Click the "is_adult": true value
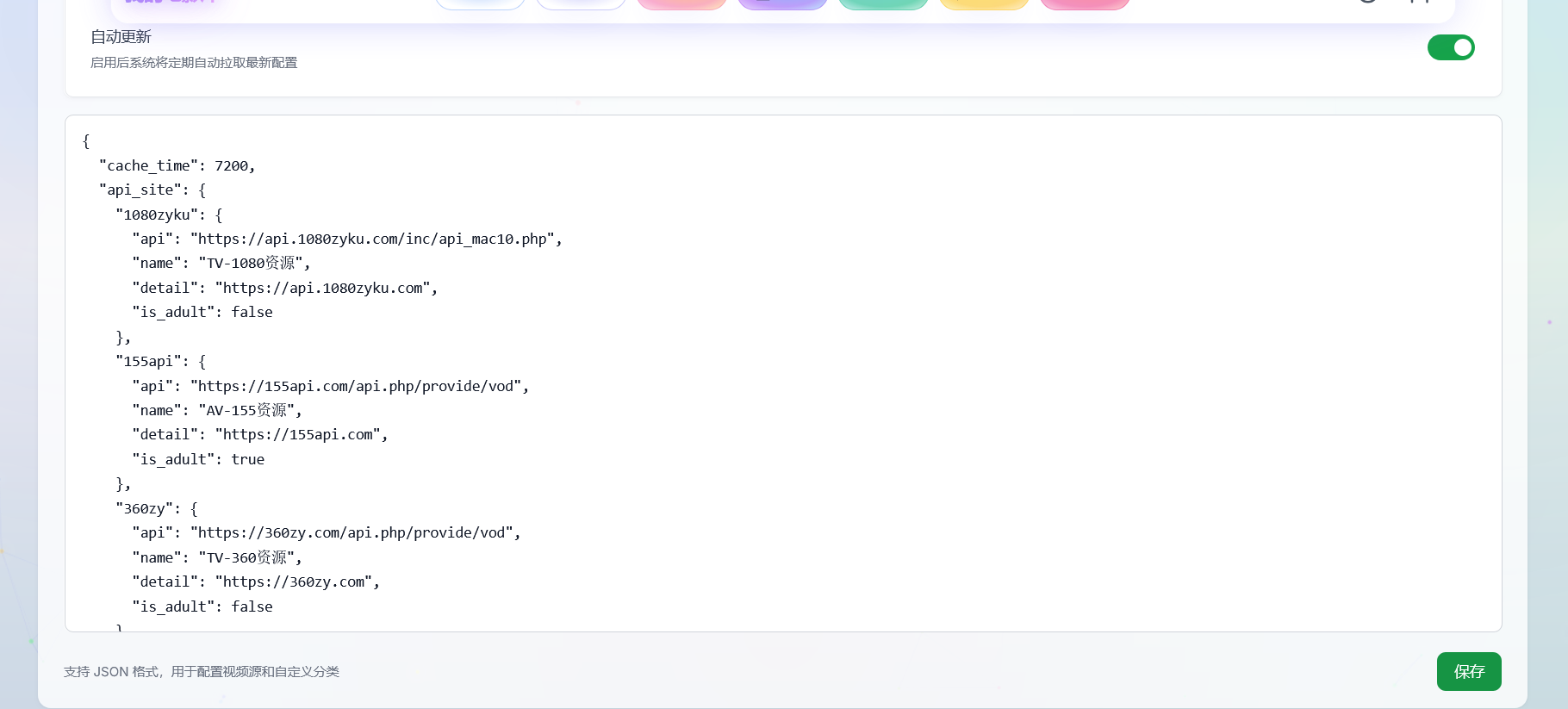This screenshot has width=1568, height=709. pyautogui.click(x=247, y=459)
